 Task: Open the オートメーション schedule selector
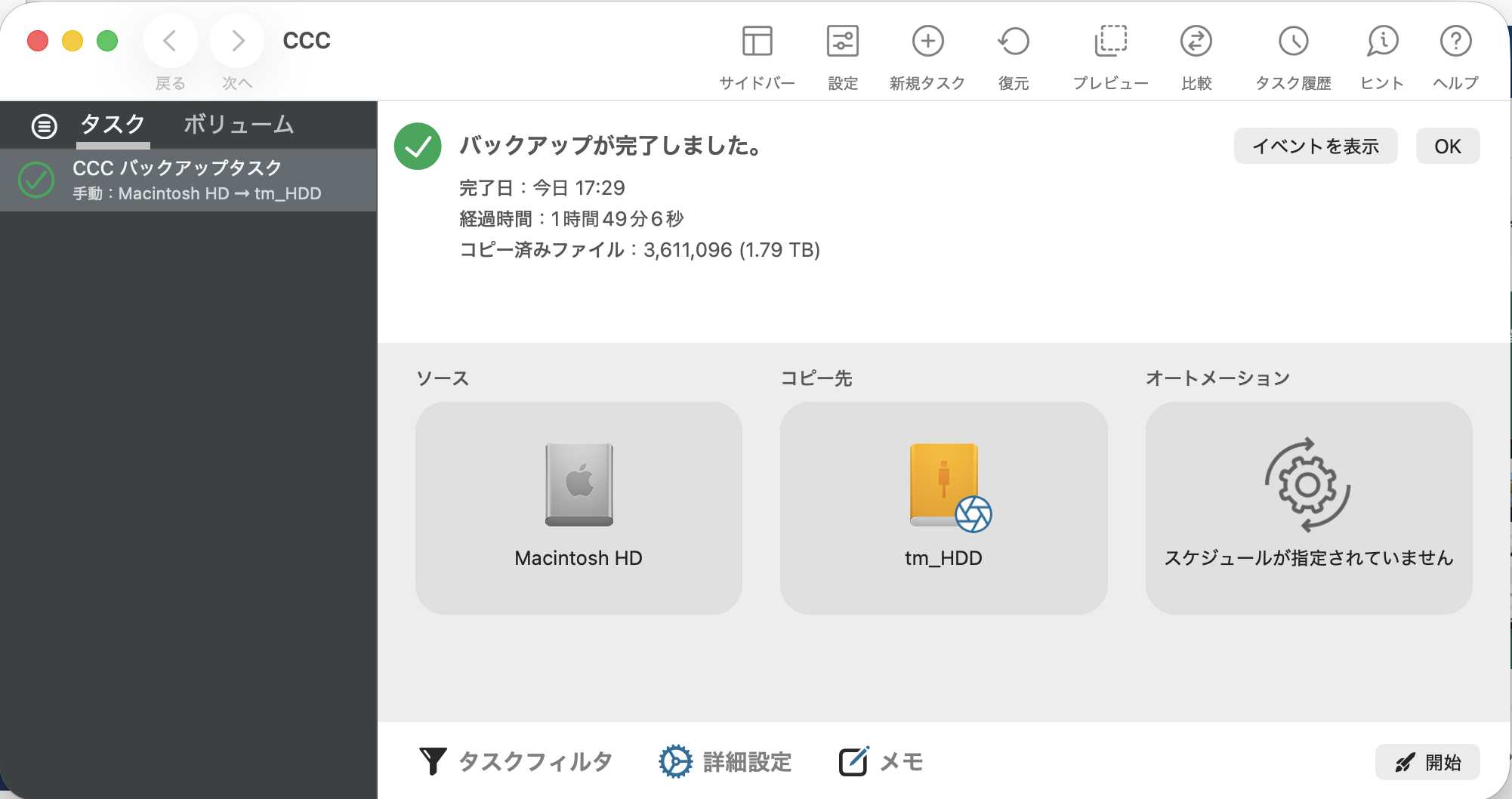coord(1308,507)
